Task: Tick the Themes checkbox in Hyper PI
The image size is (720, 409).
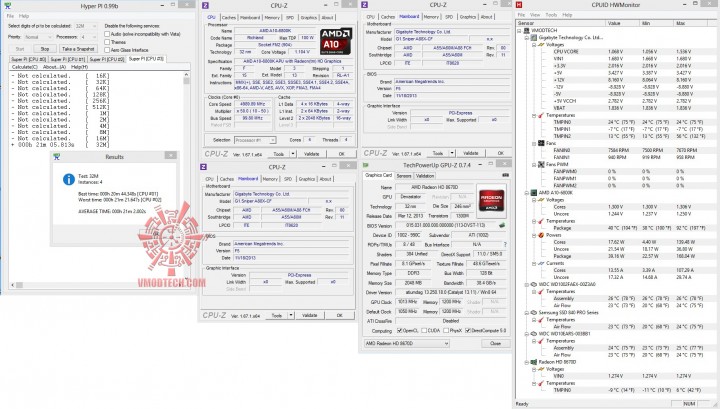Action: click(107, 42)
